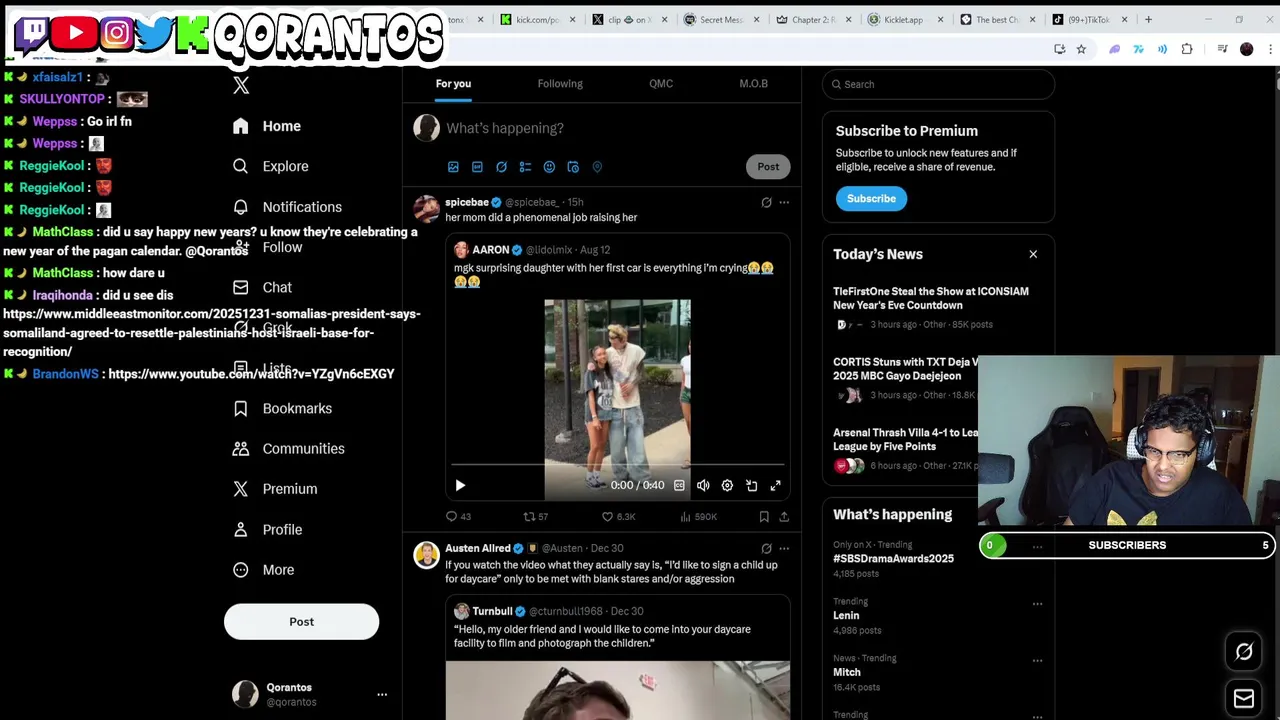
Task: Open Profile in the sidebar
Action: point(267,529)
